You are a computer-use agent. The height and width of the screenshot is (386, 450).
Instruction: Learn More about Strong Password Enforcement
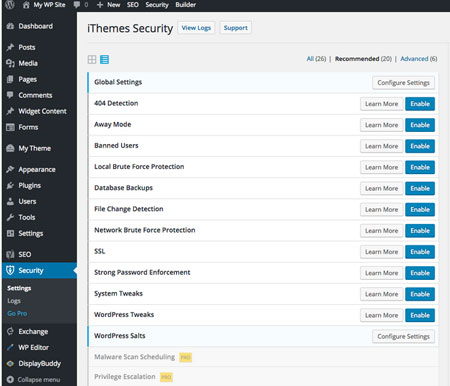(x=381, y=273)
